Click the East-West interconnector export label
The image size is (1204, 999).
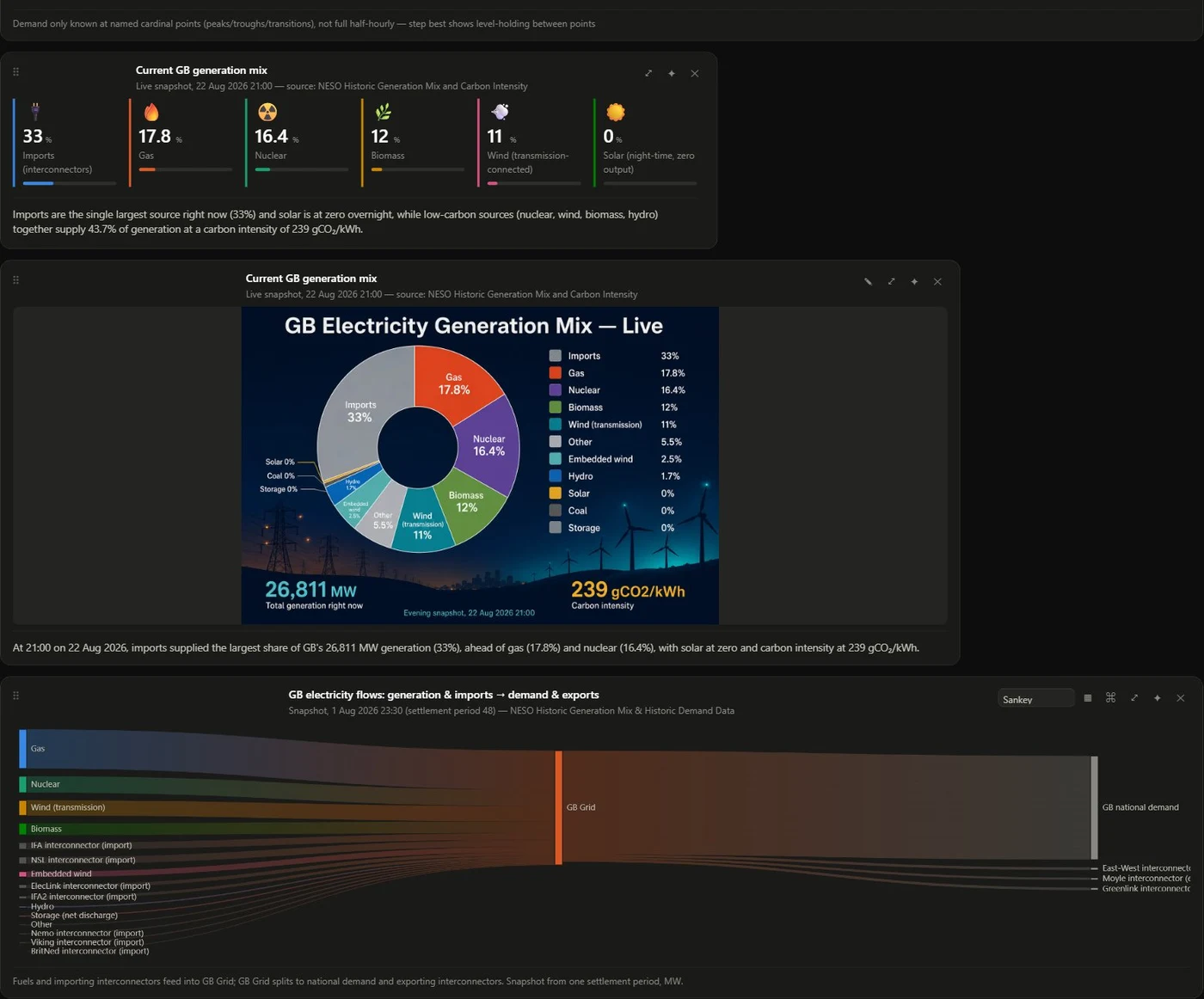pyautogui.click(x=1146, y=868)
